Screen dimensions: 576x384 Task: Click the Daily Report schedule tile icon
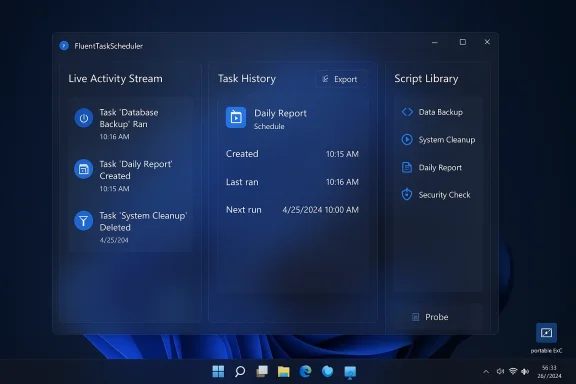click(236, 118)
